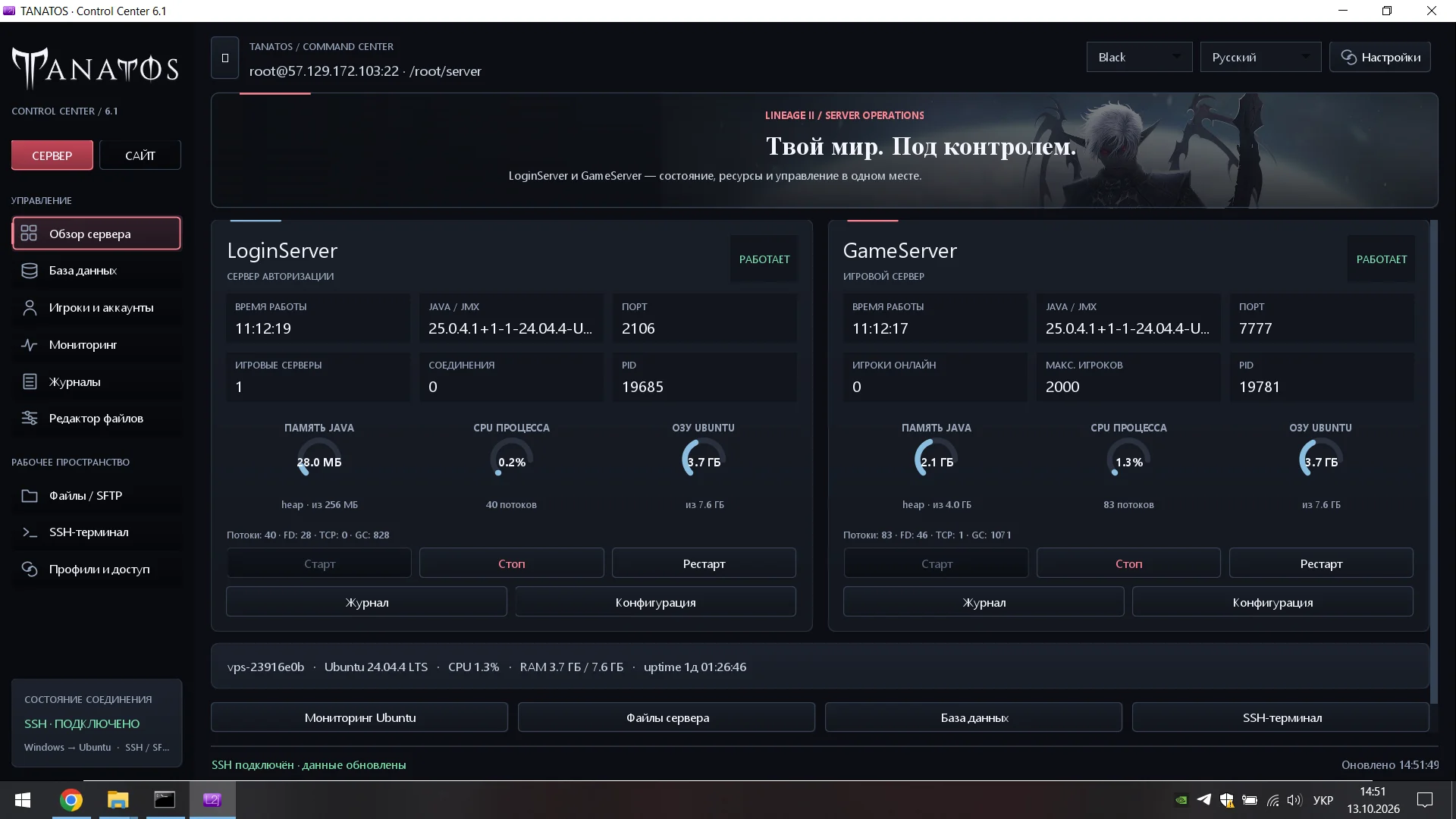Viewport: 1456px width, 819px height.
Task: Stop the LoginServer
Action: pyautogui.click(x=512, y=563)
